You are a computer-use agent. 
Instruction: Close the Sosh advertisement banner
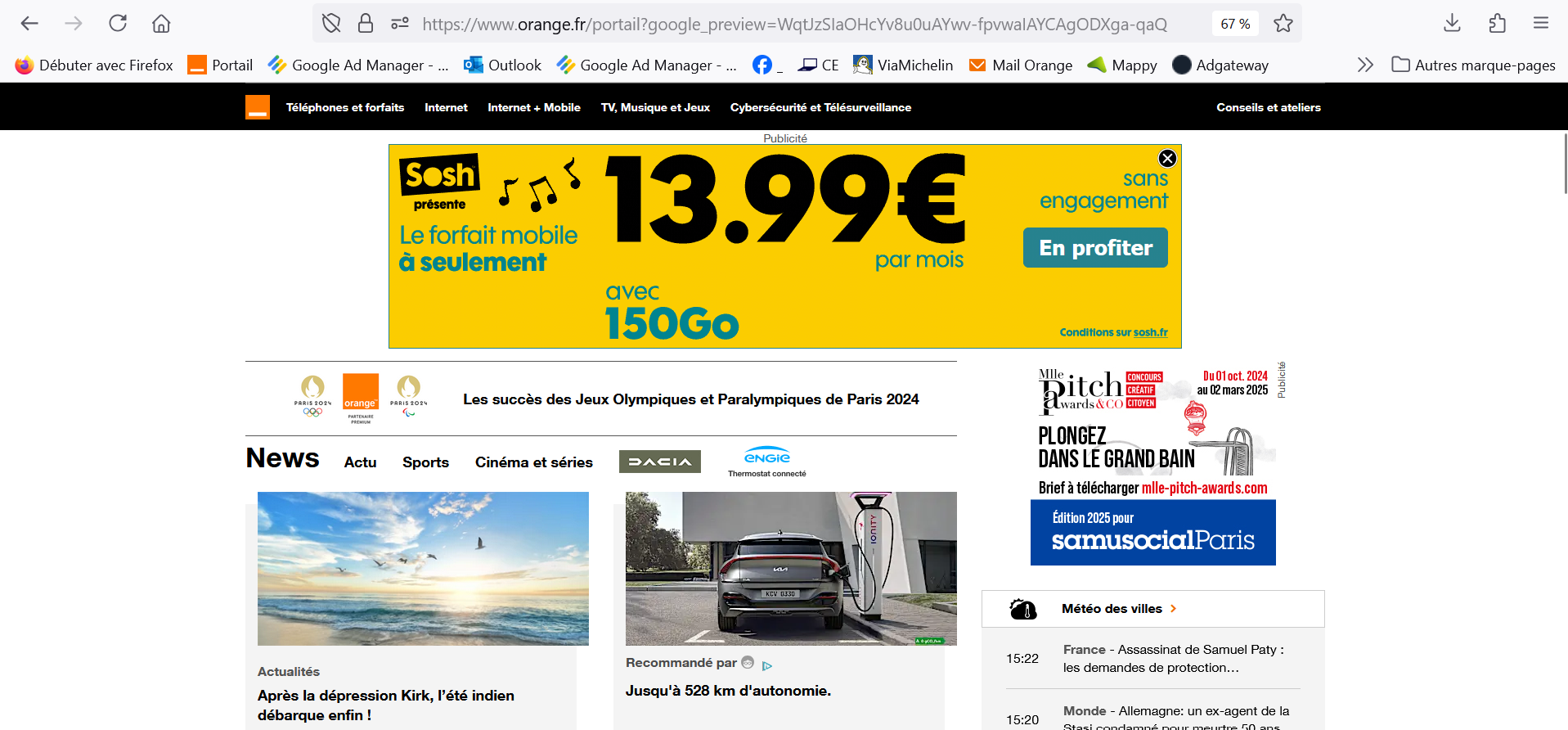[x=1167, y=159]
